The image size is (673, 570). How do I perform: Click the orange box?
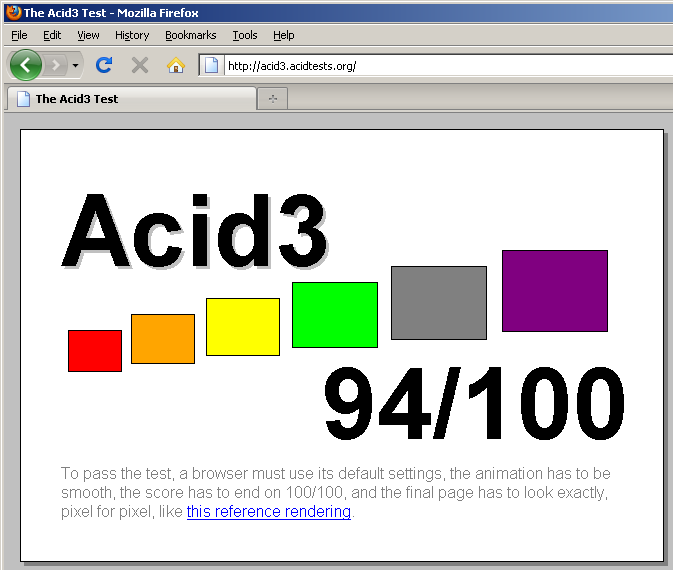(163, 339)
